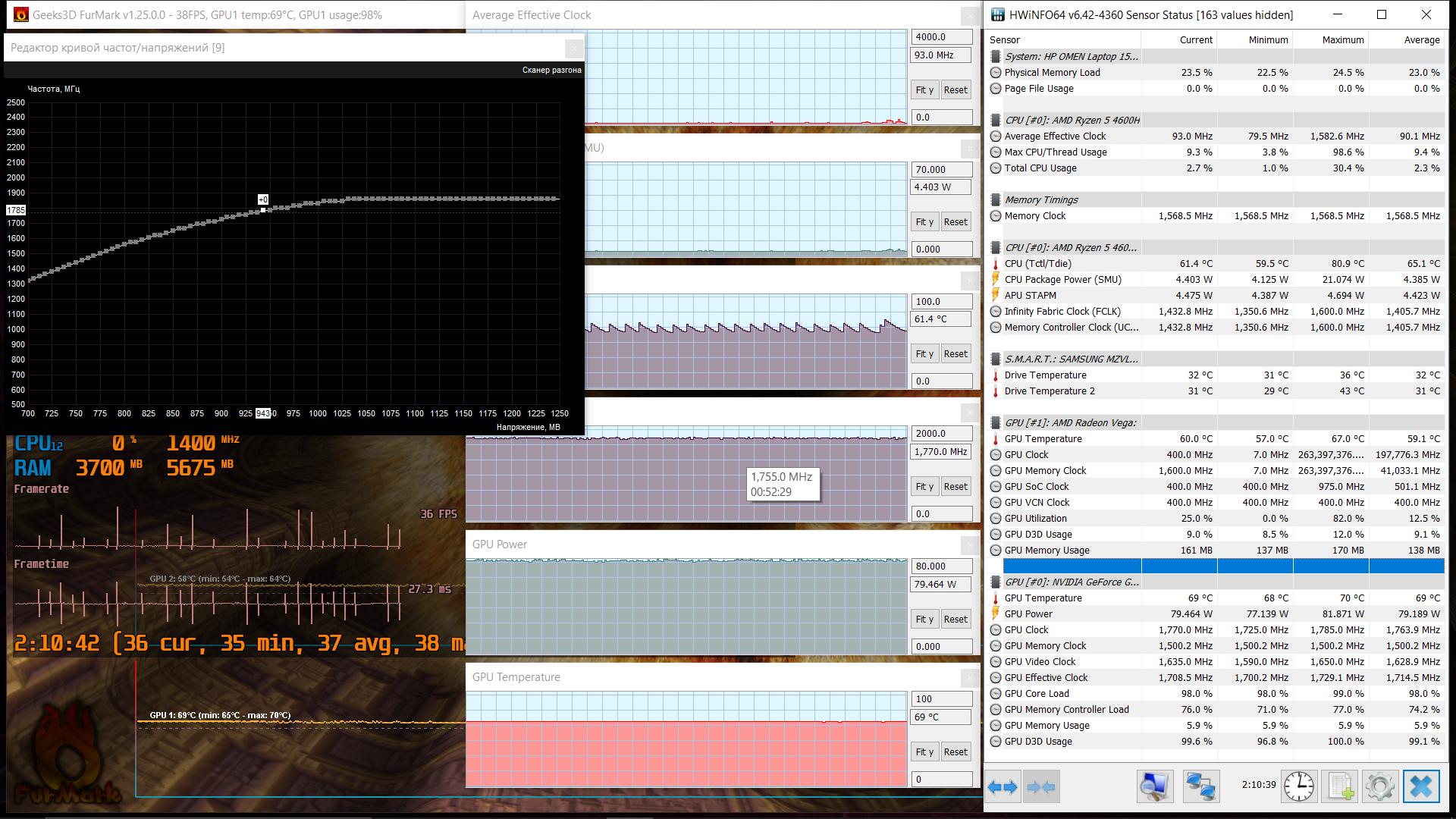The height and width of the screenshot is (819, 1456).
Task: Click Fit y in Average Effective Clock graph
Action: [924, 89]
